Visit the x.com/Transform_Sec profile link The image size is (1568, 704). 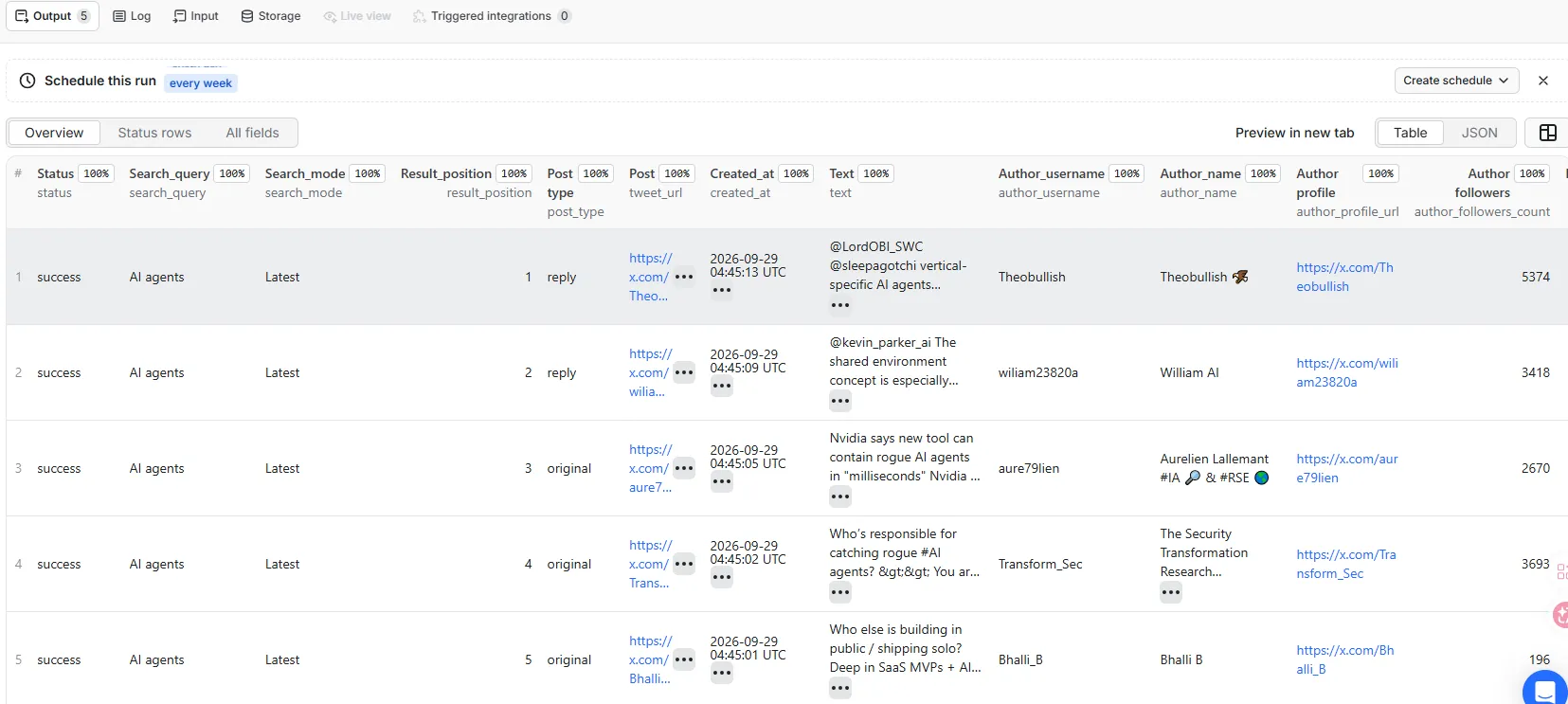1345,564
